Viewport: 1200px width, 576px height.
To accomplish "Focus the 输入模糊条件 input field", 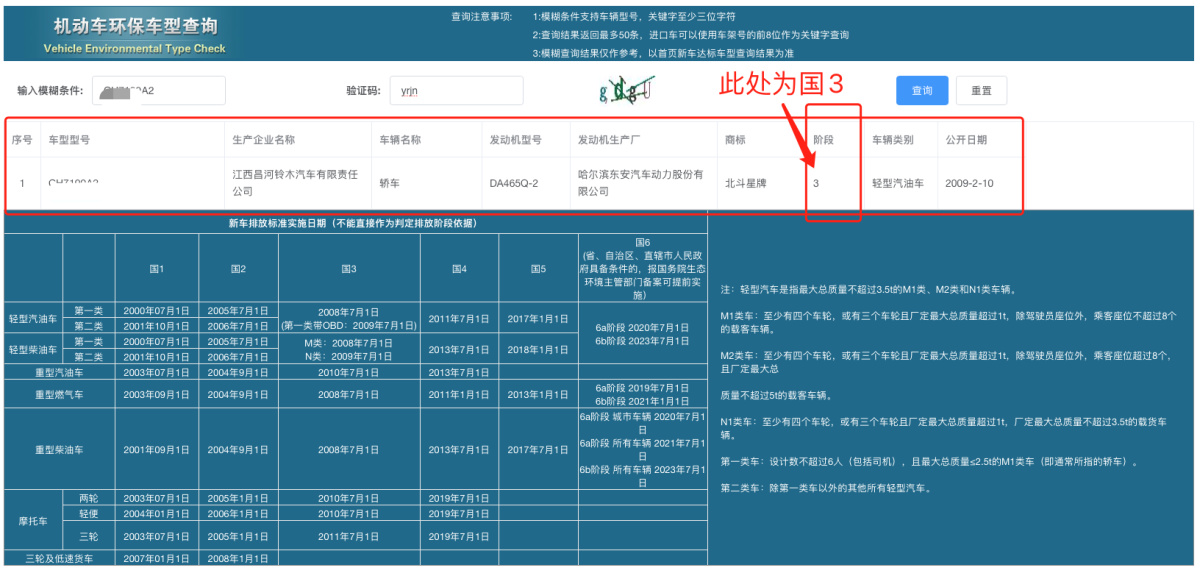I will tap(158, 90).
